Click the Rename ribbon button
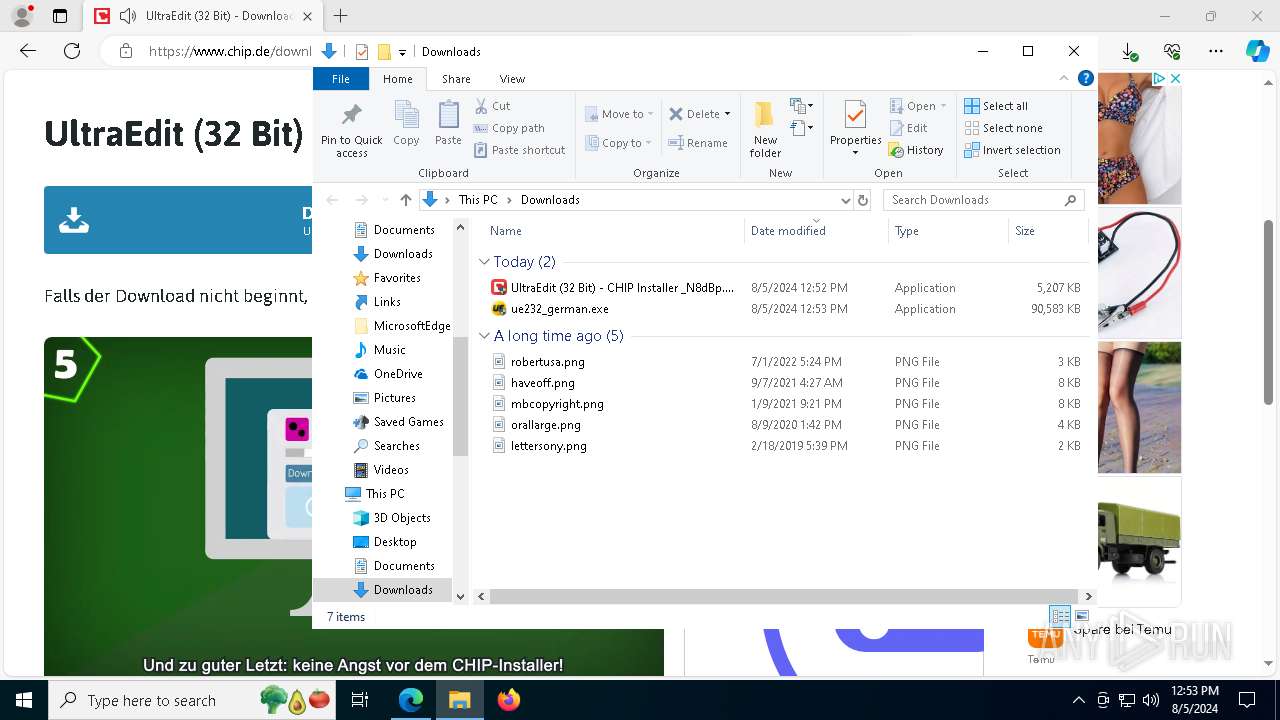1280x720 pixels. (698, 143)
